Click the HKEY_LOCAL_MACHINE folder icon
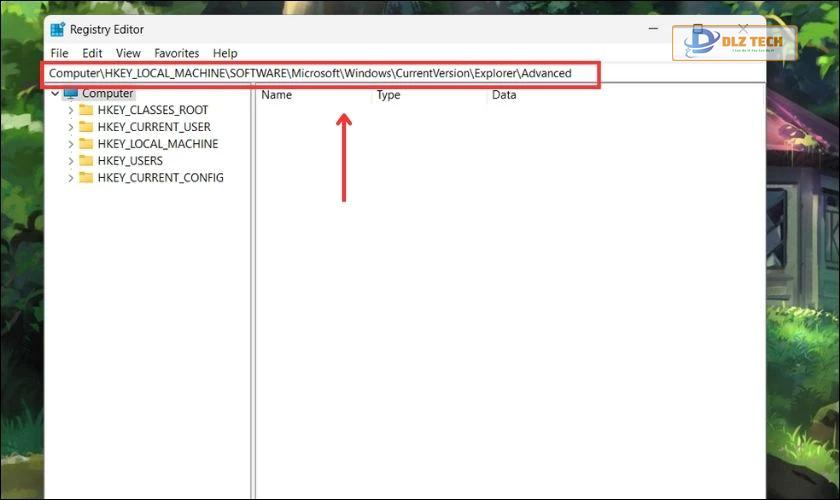This screenshot has height=500, width=840. [86, 144]
